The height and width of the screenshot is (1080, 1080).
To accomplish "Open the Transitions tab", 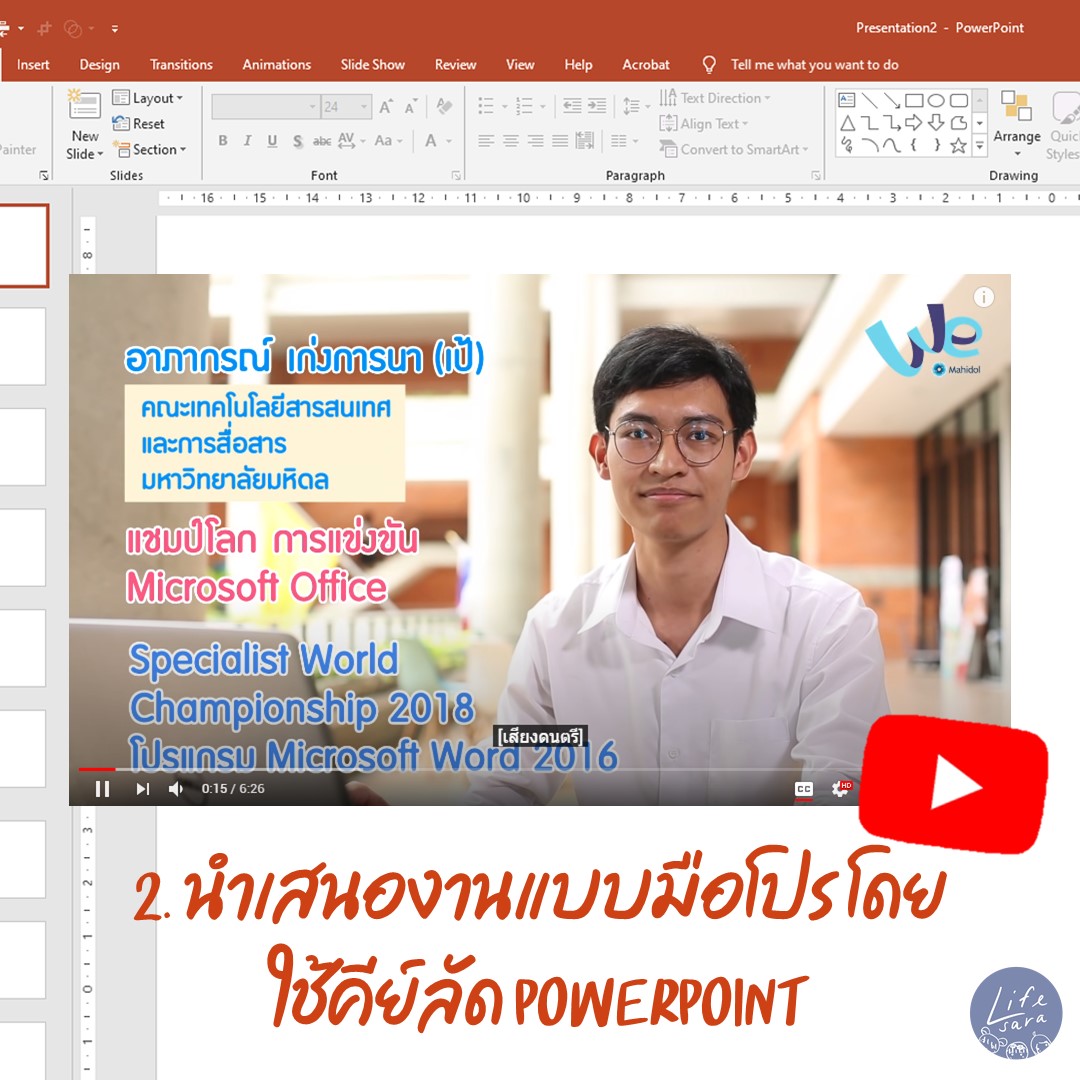I will [181, 65].
